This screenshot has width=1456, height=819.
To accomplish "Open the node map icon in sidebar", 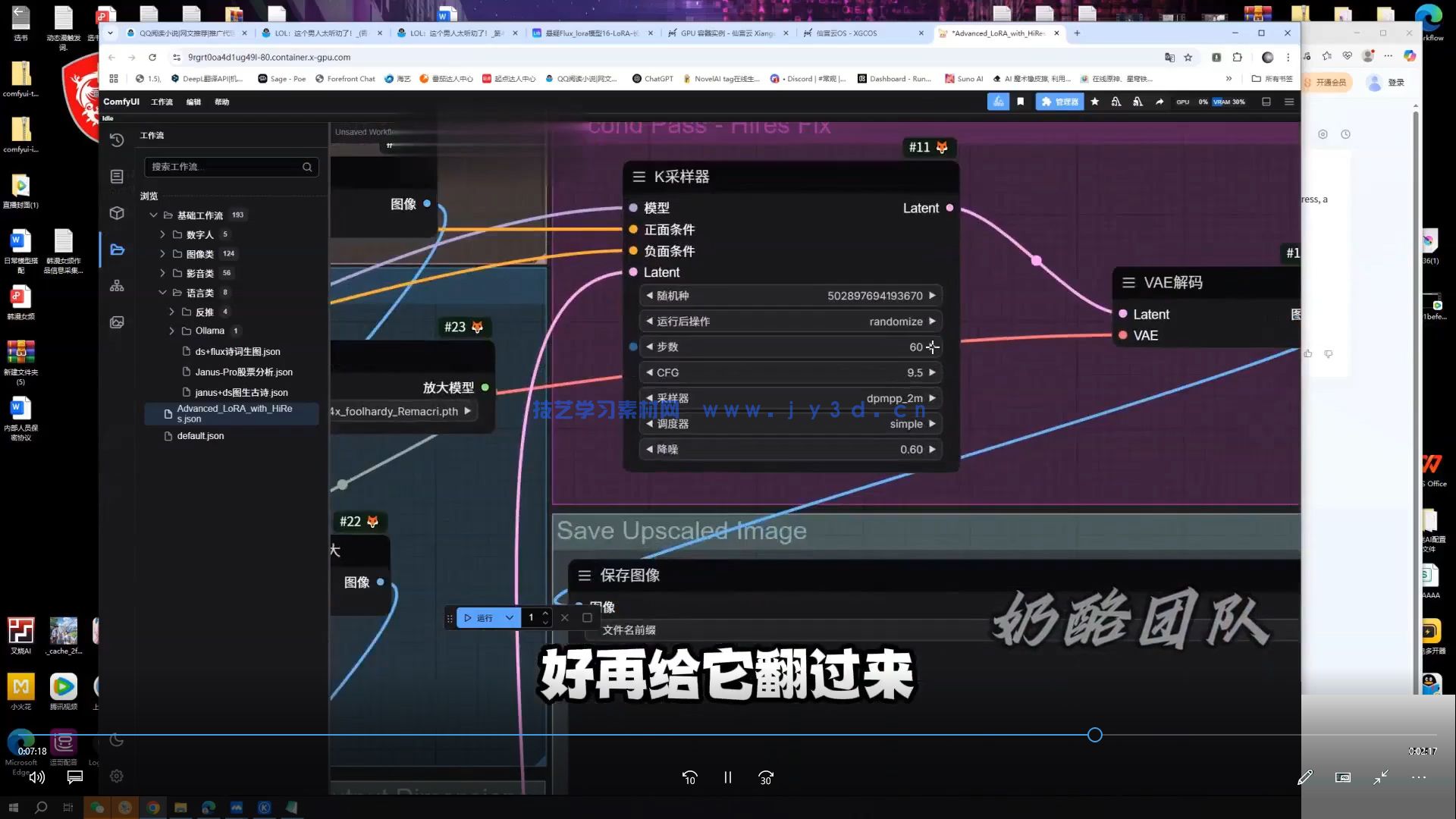I will (x=117, y=285).
